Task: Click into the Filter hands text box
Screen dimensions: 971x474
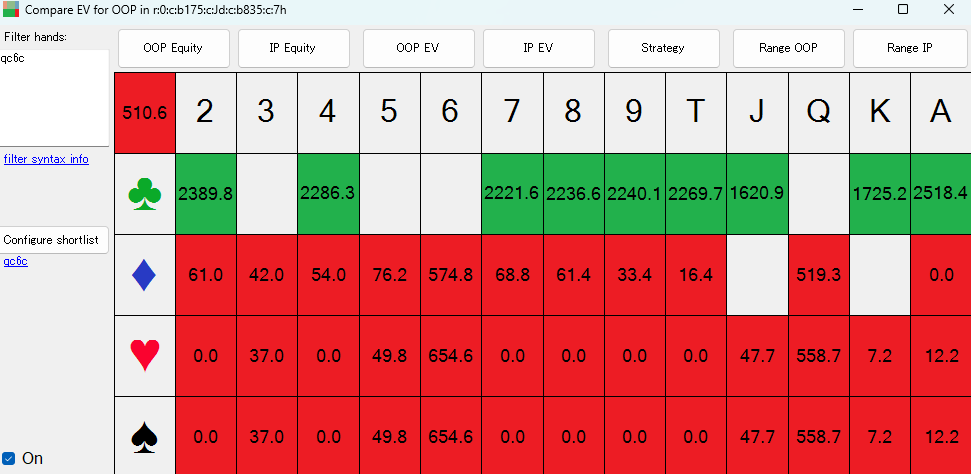Action: click(x=54, y=98)
